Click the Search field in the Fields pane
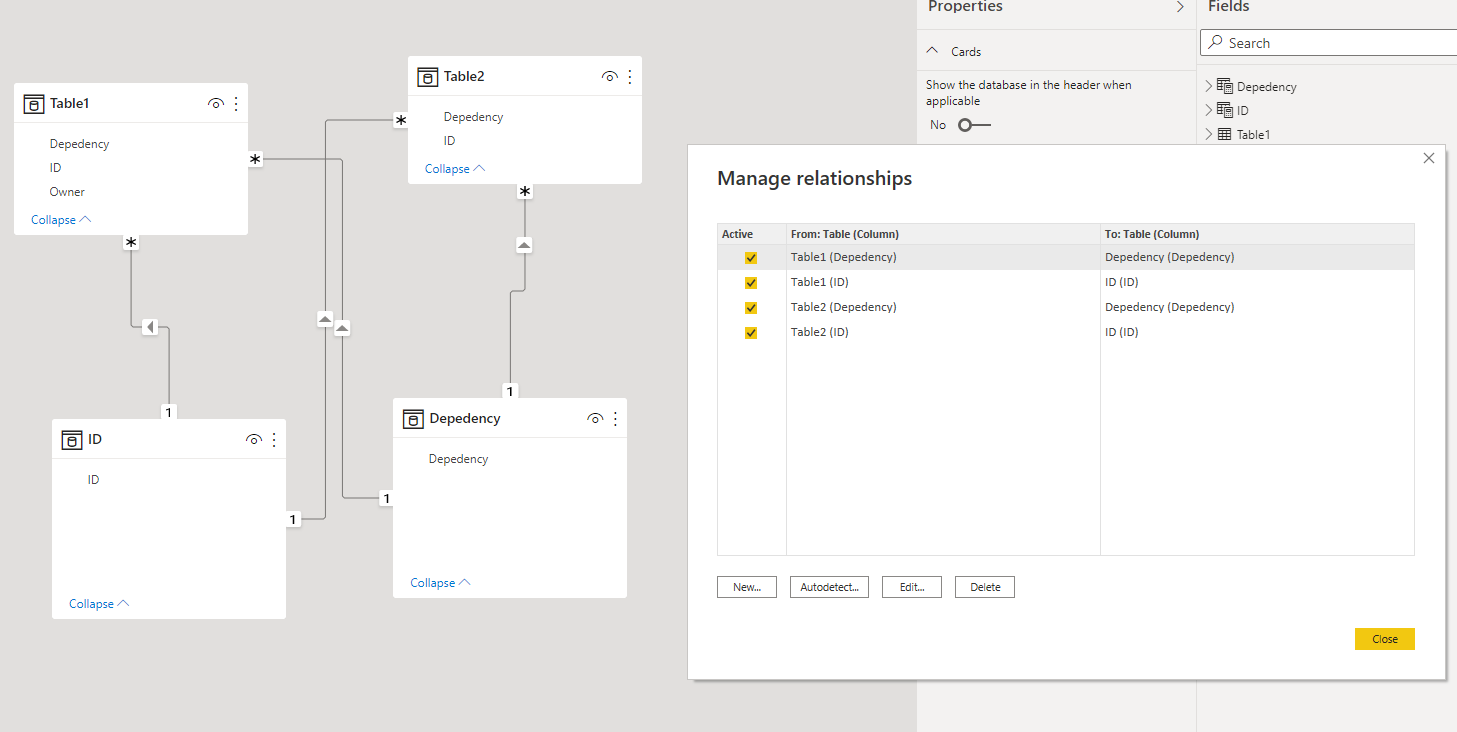This screenshot has width=1457, height=732. click(1328, 43)
